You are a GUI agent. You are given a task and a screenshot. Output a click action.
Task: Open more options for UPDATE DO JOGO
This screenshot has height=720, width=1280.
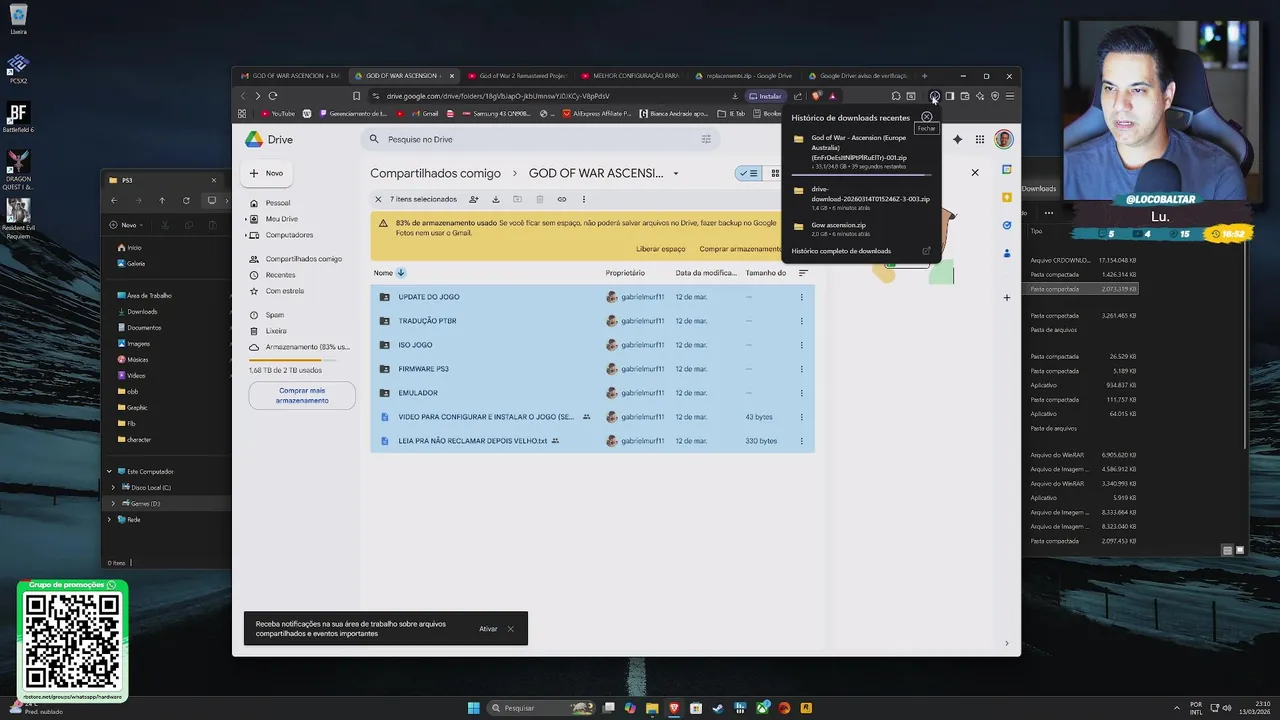pos(801,297)
